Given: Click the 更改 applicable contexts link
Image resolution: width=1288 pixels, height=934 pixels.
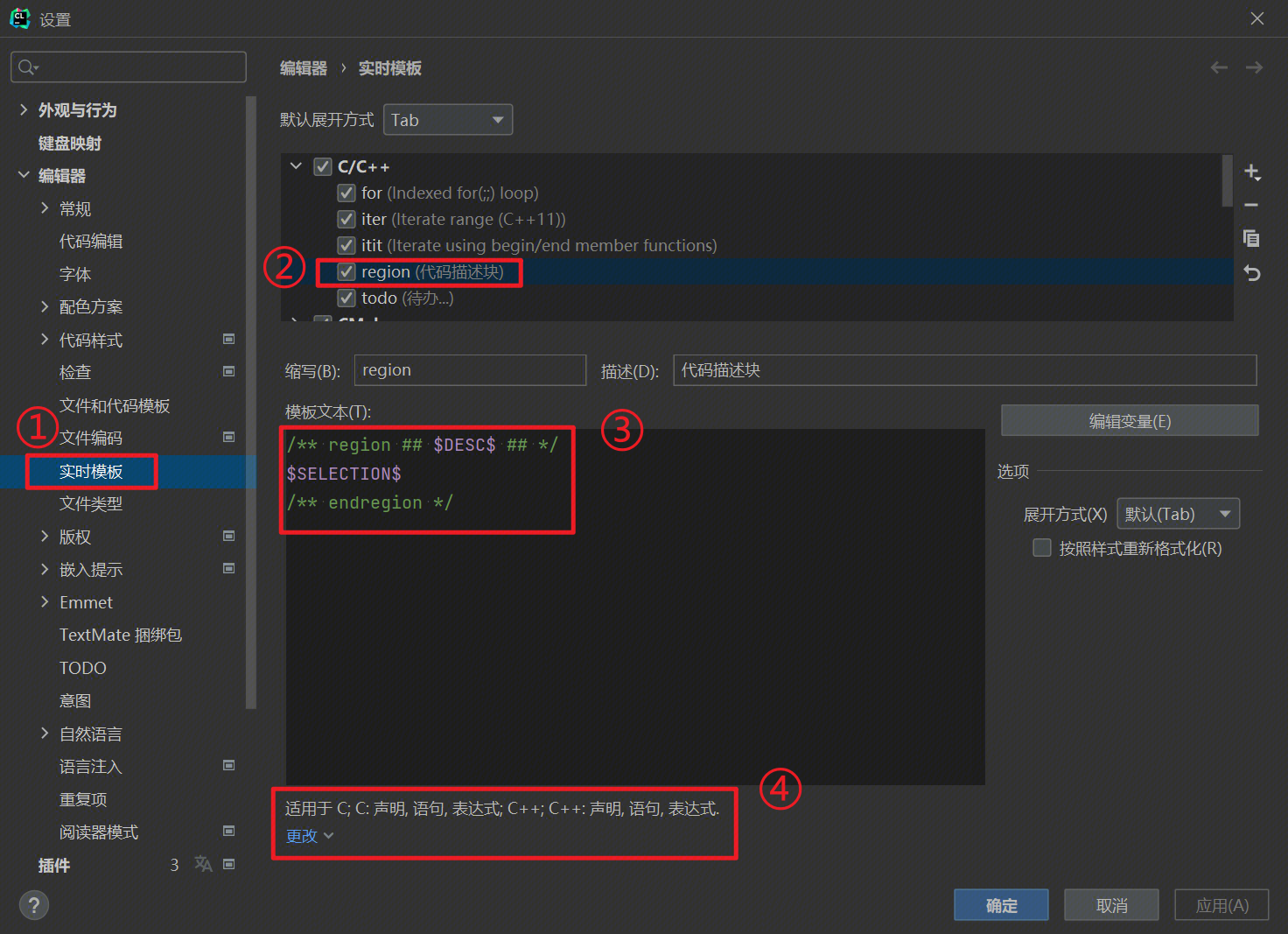Looking at the screenshot, I should coord(302,836).
